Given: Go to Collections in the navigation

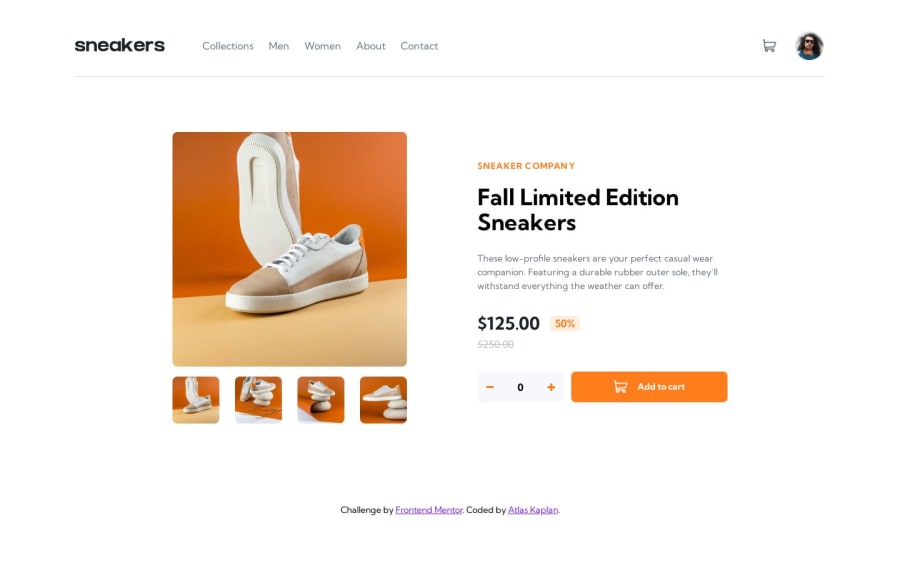Looking at the screenshot, I should (228, 46).
